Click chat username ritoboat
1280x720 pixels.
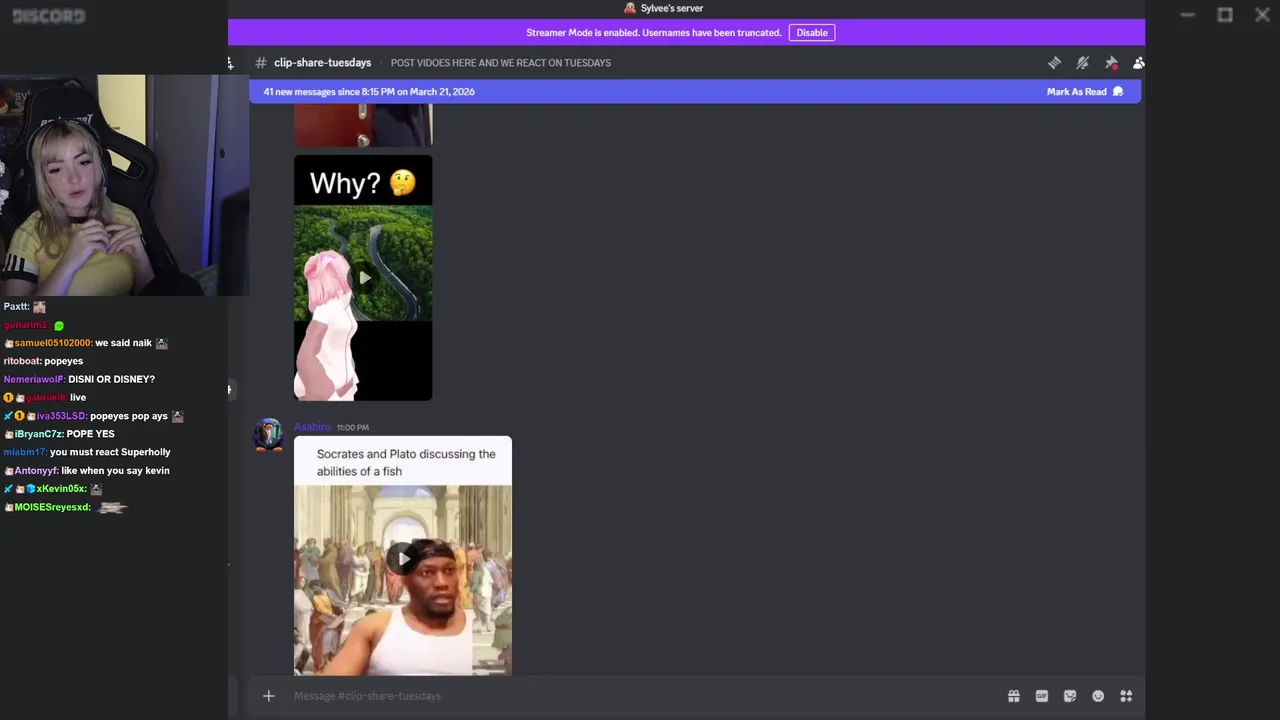(x=22, y=362)
